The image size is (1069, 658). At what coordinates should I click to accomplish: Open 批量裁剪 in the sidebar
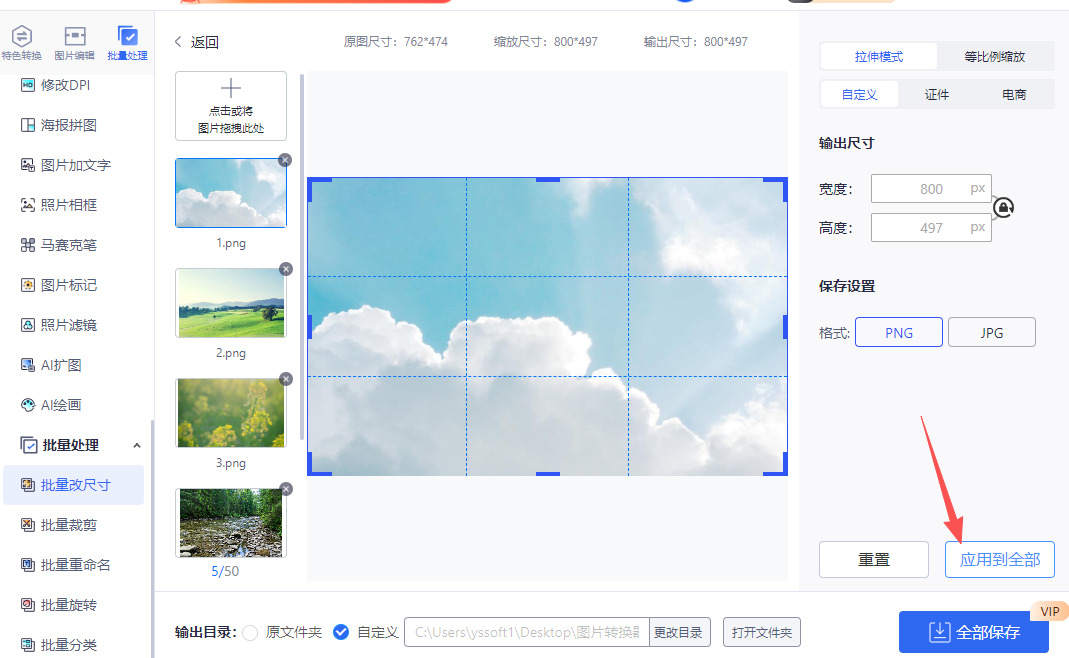point(59,525)
